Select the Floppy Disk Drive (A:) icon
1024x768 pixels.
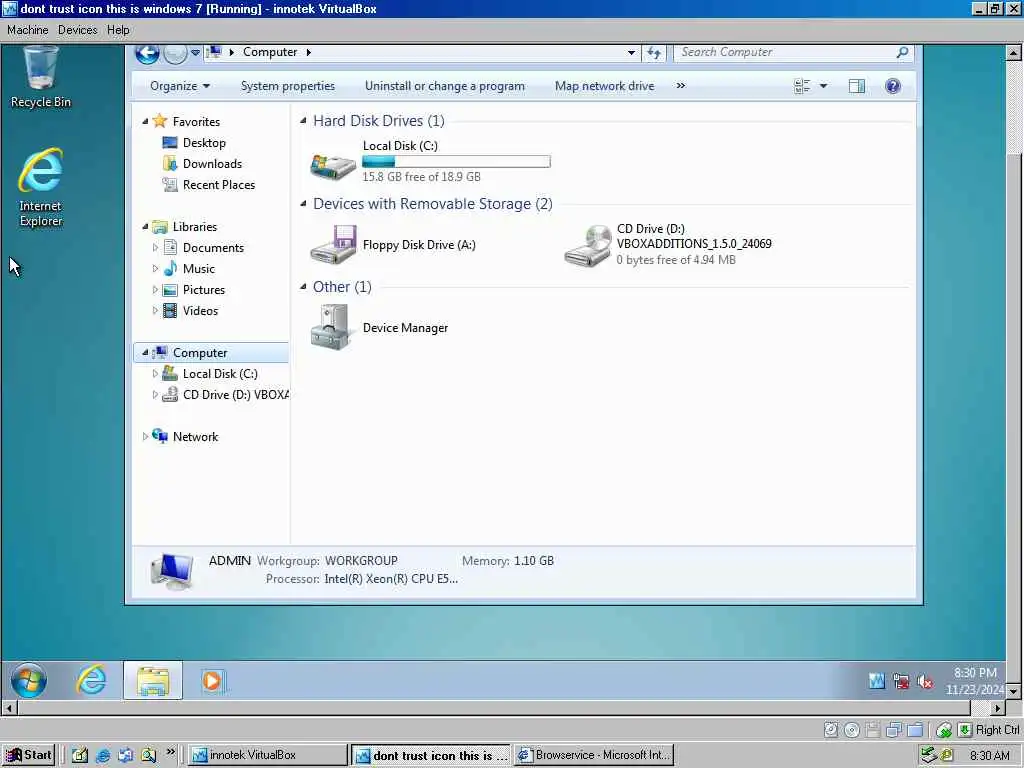(x=333, y=245)
